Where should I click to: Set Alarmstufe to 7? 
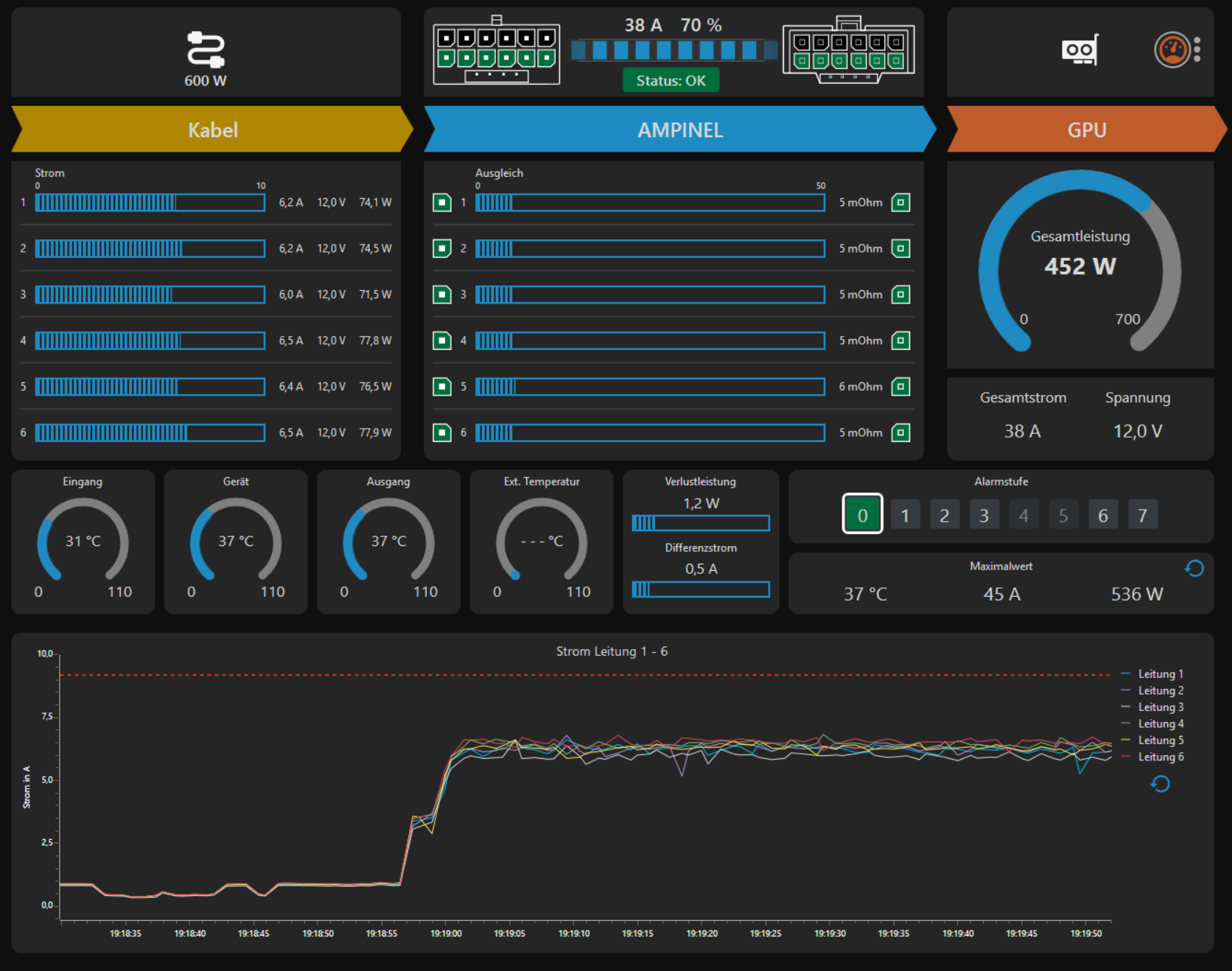click(x=1143, y=515)
